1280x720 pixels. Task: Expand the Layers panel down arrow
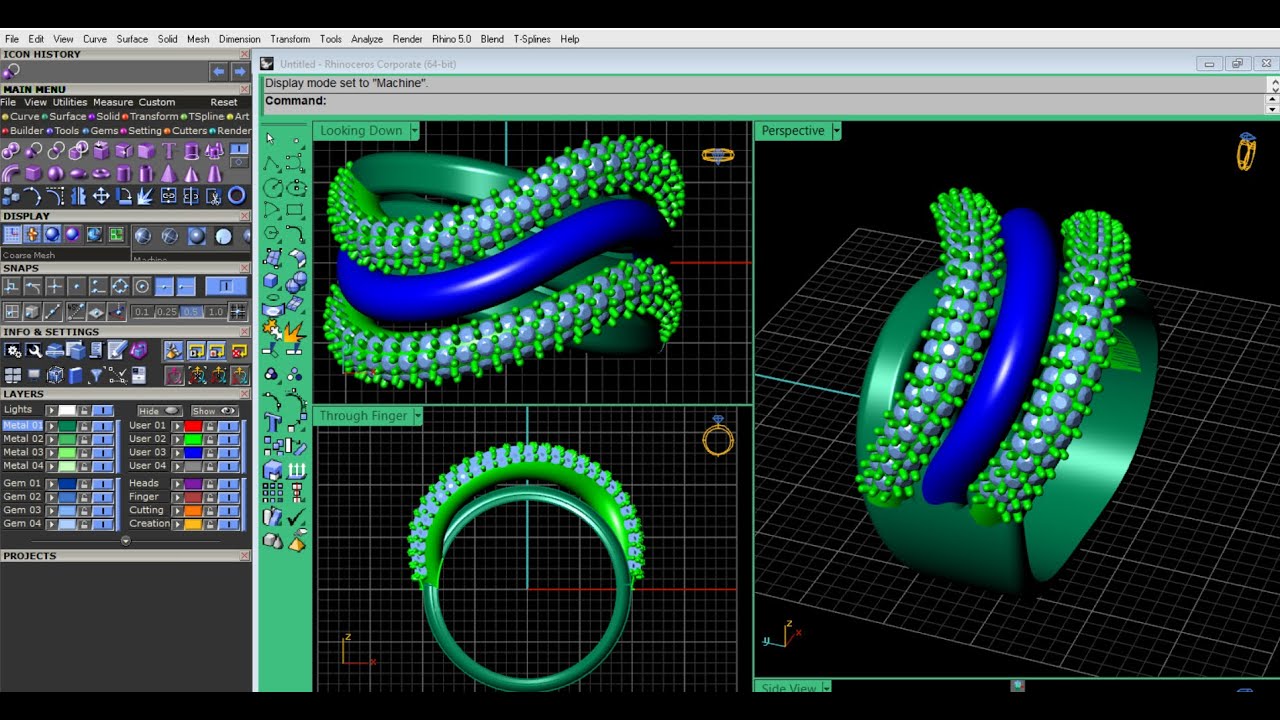(126, 541)
